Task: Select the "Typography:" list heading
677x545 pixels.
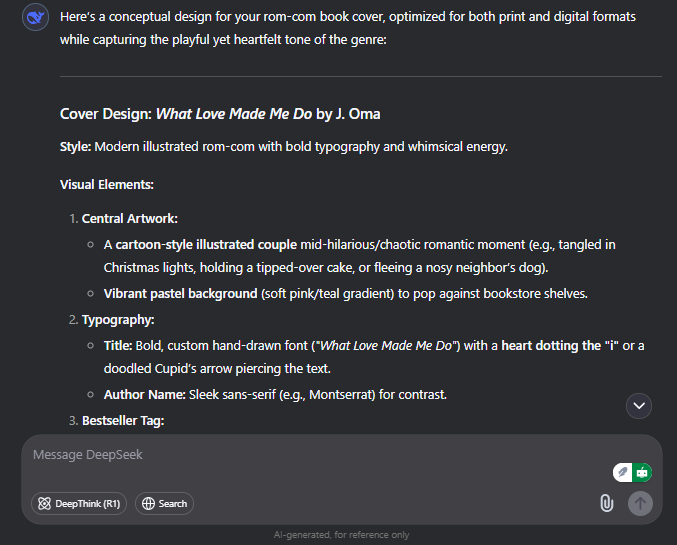Action: tap(118, 320)
